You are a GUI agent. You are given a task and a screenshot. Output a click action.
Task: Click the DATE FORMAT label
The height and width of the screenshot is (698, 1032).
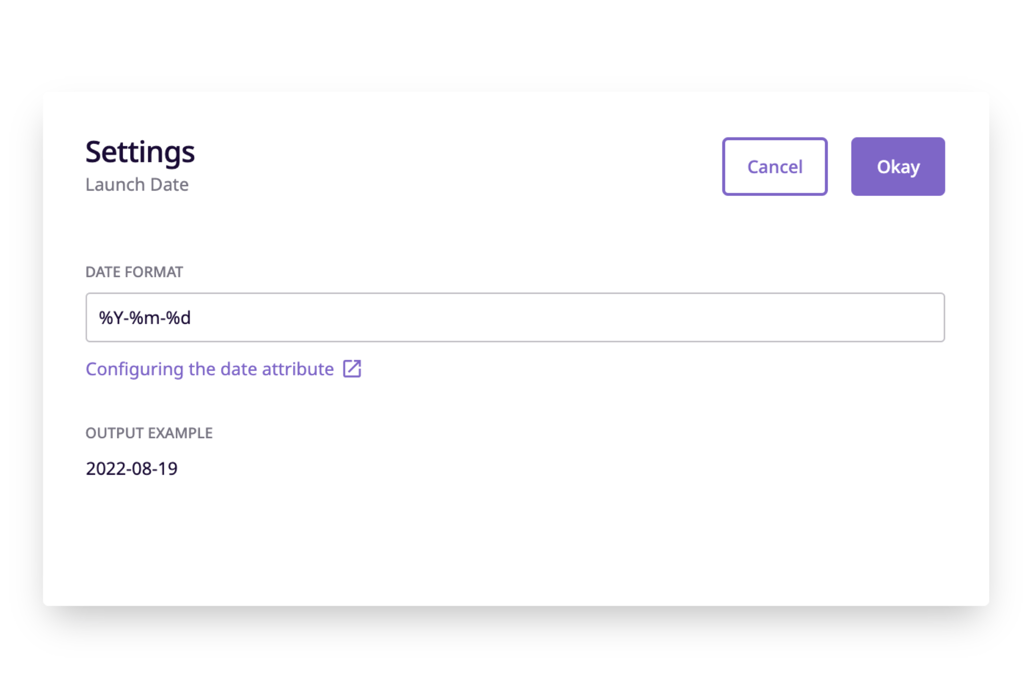[x=134, y=271]
